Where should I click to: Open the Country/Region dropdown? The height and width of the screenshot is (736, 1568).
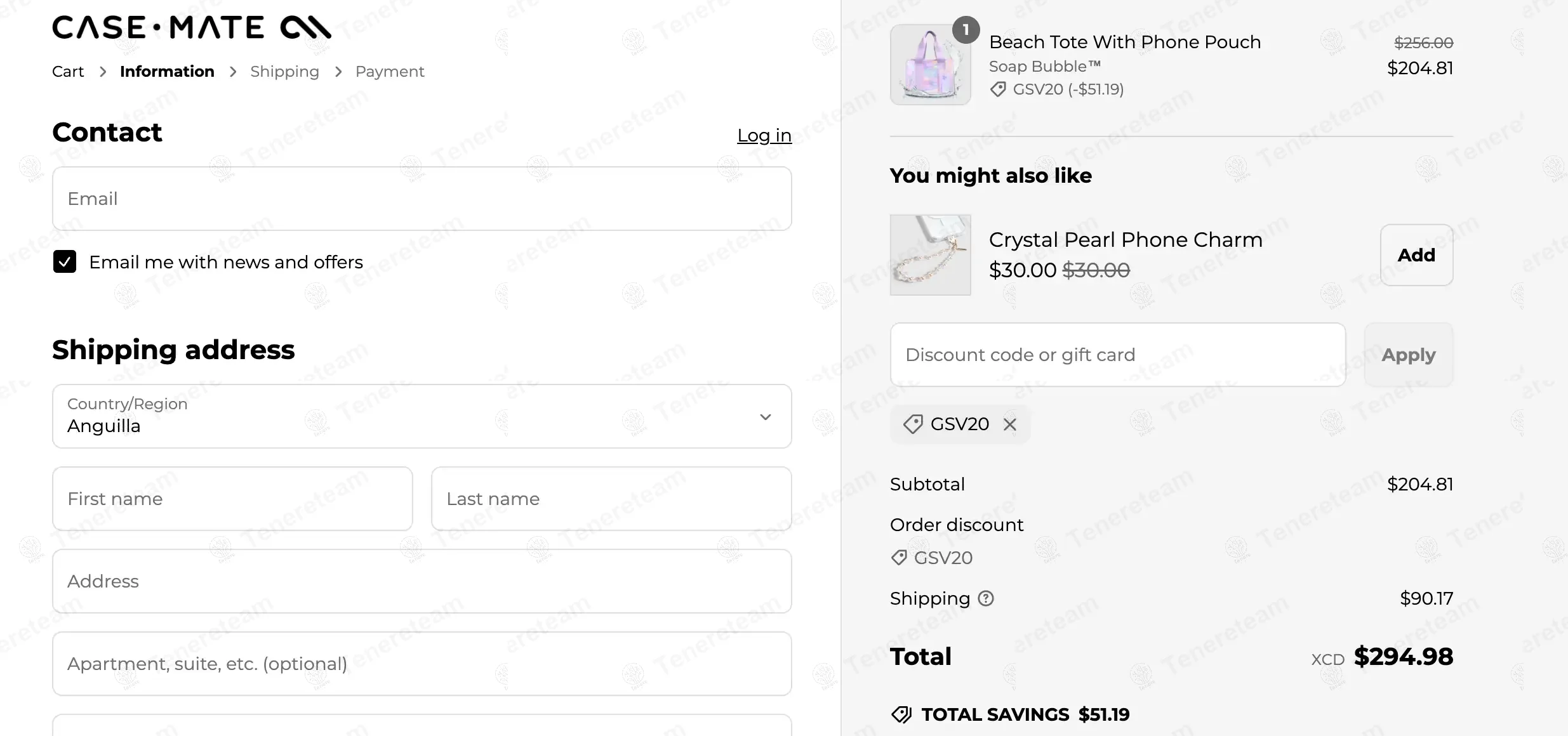422,416
